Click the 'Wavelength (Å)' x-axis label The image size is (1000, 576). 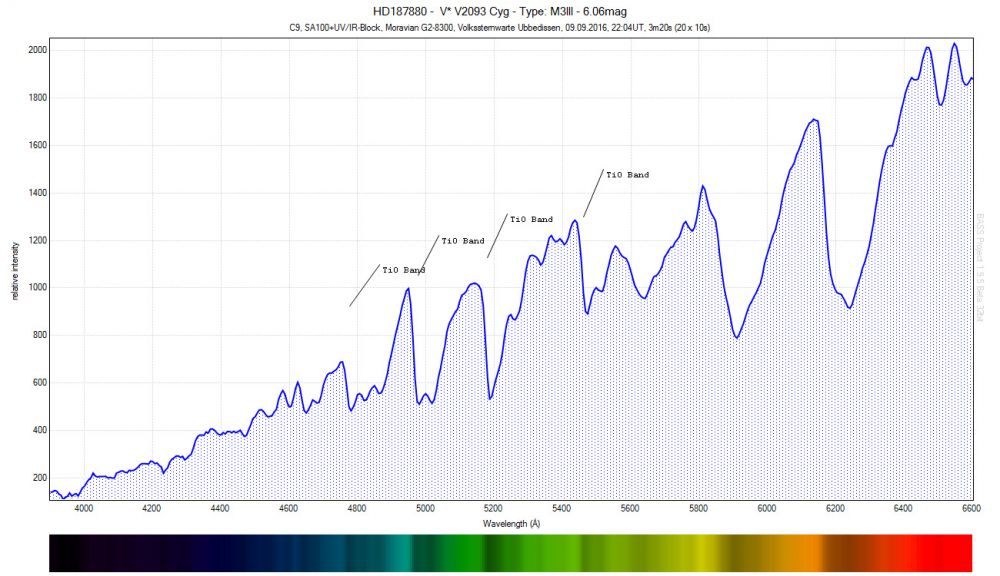point(511,524)
